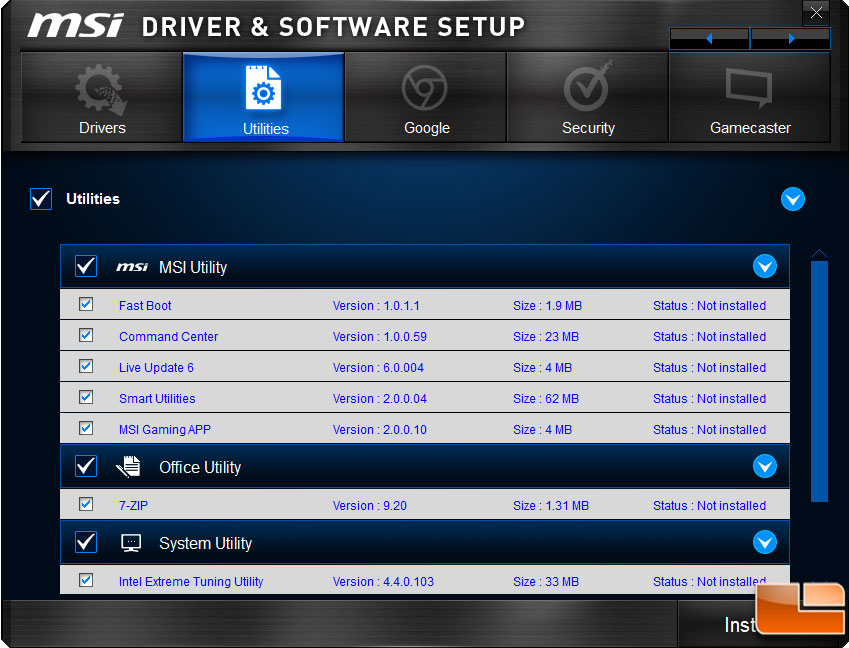Click the Smart Utilities link
This screenshot has width=849, height=648.
[x=157, y=398]
